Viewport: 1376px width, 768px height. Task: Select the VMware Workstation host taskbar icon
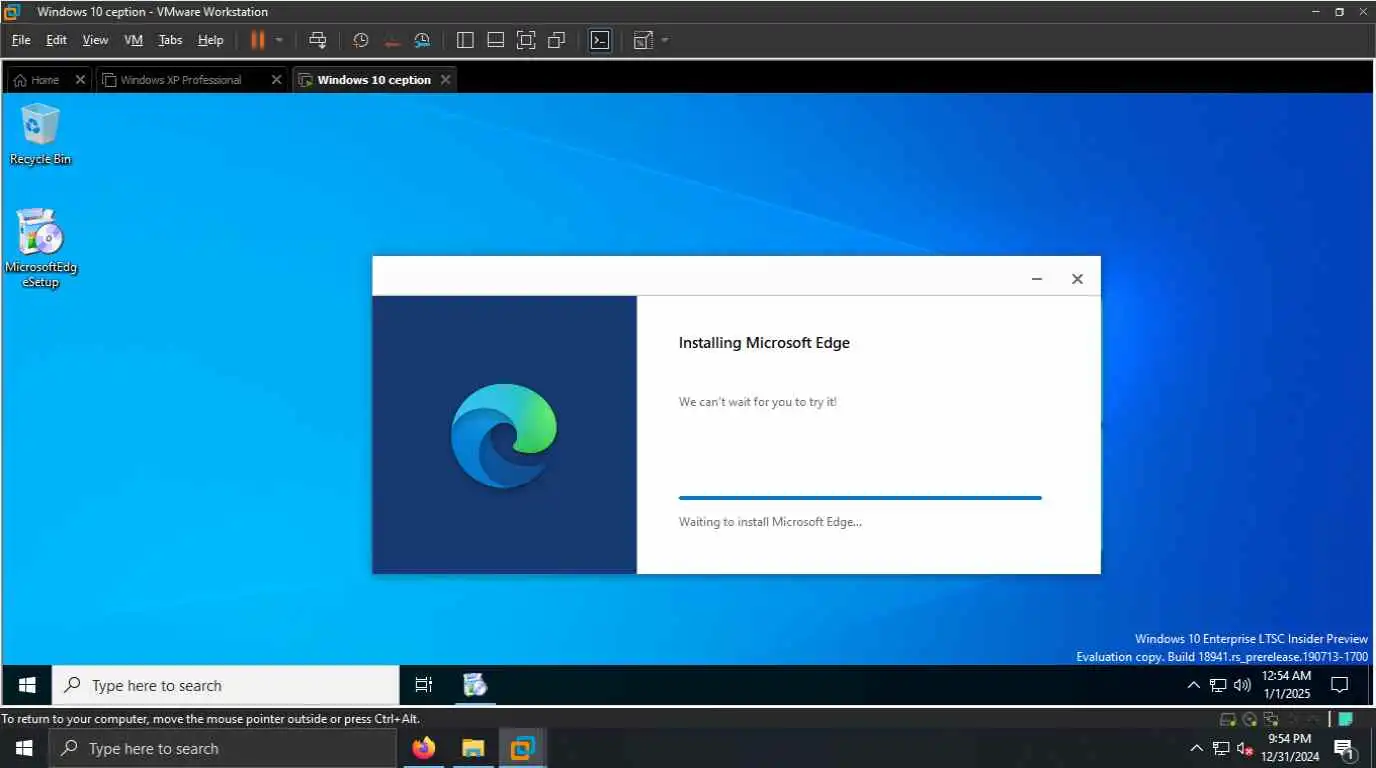(522, 748)
